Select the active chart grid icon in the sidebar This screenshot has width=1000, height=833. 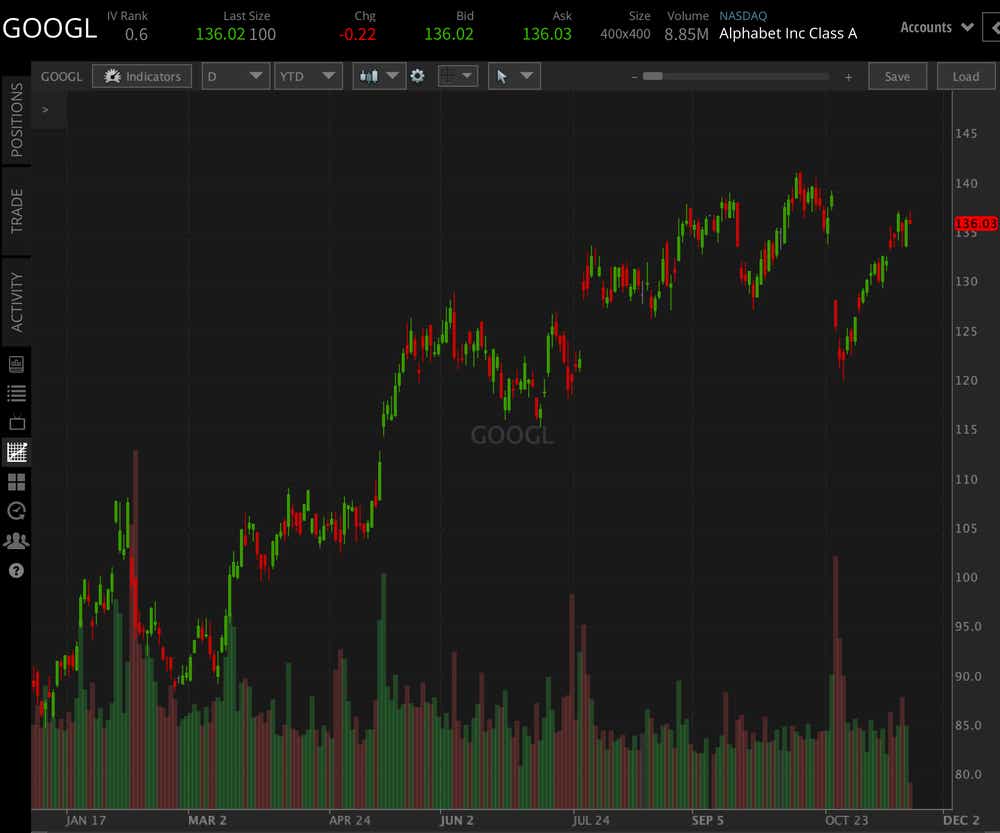[x=17, y=452]
